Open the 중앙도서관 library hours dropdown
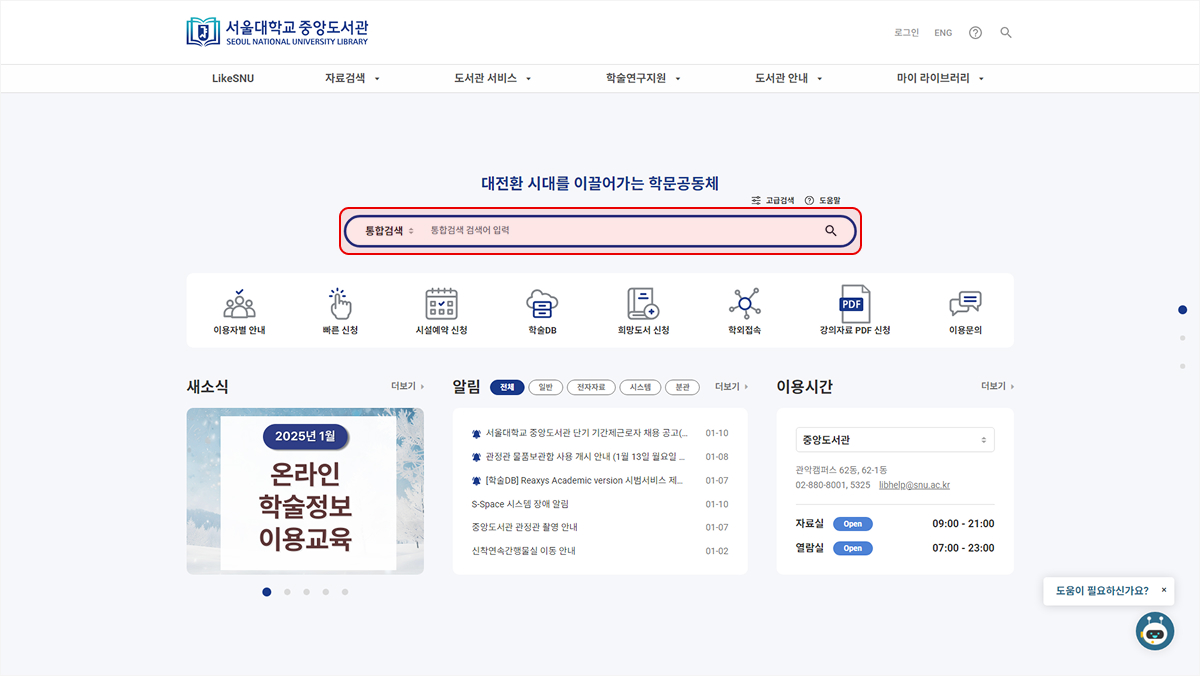Image resolution: width=1200 pixels, height=676 pixels. 894,440
